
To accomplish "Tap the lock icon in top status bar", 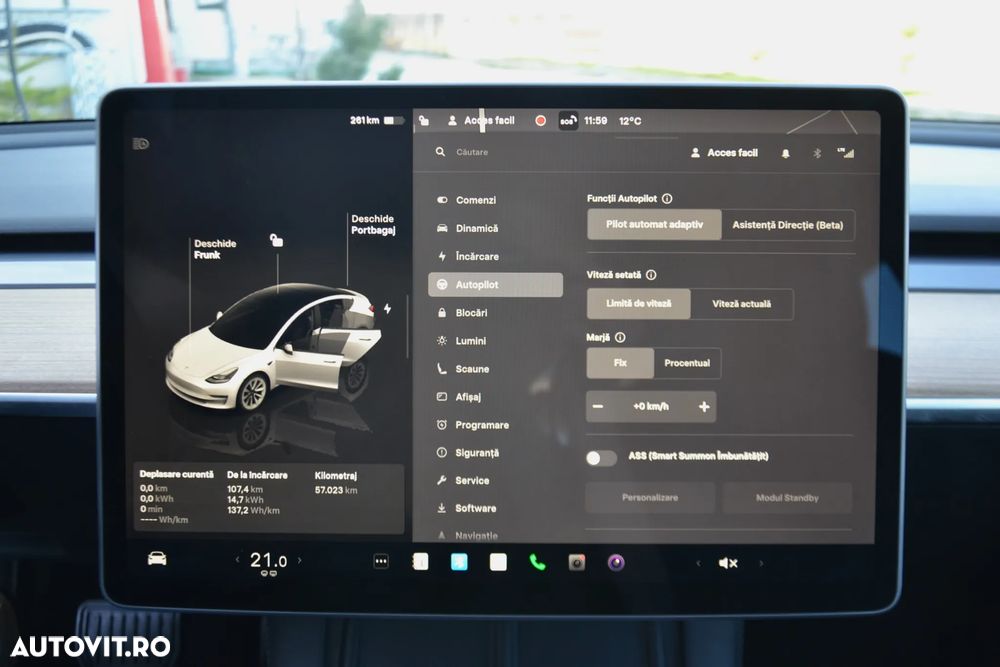I will click(x=424, y=120).
